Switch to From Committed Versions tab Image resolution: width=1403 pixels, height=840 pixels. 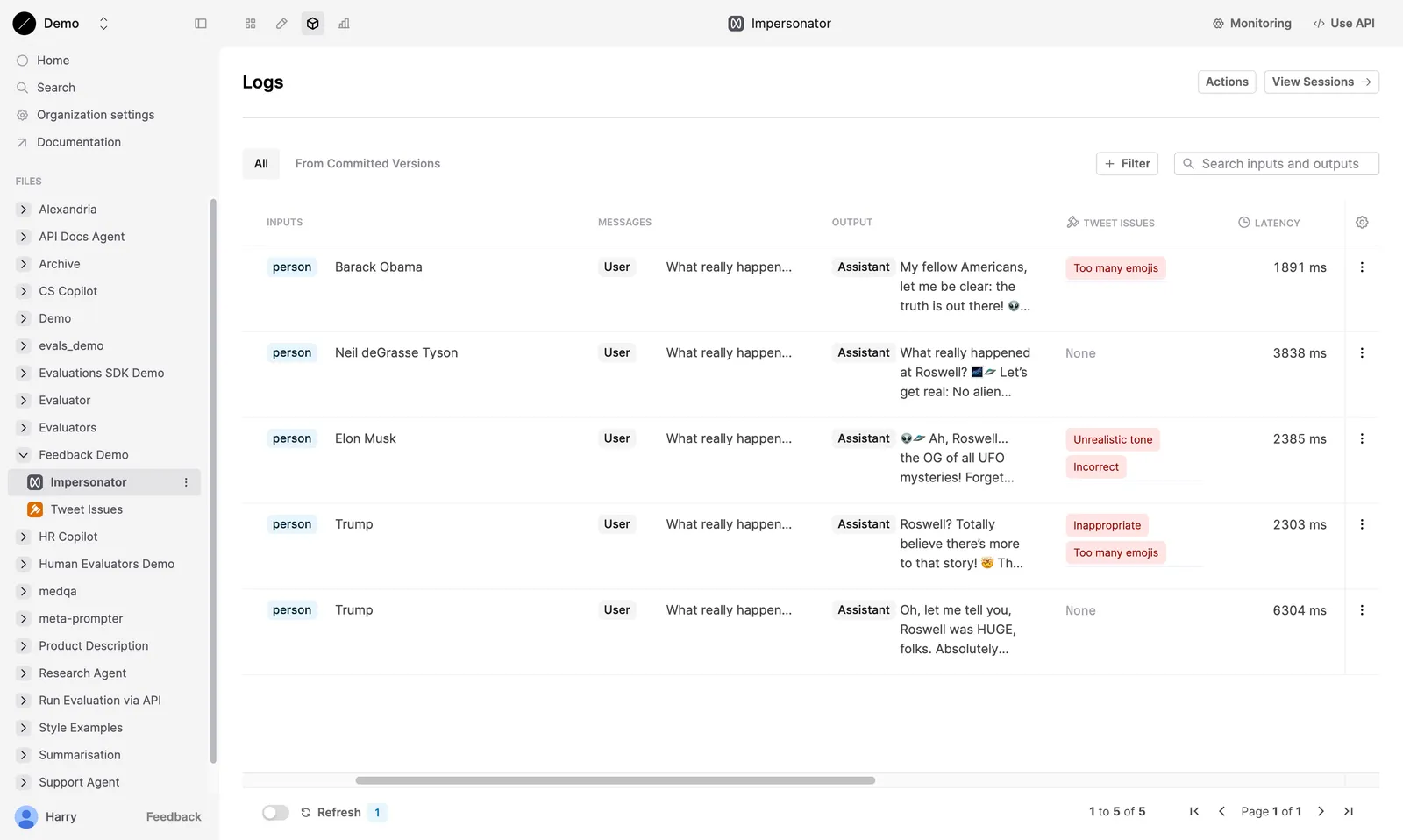pos(367,164)
